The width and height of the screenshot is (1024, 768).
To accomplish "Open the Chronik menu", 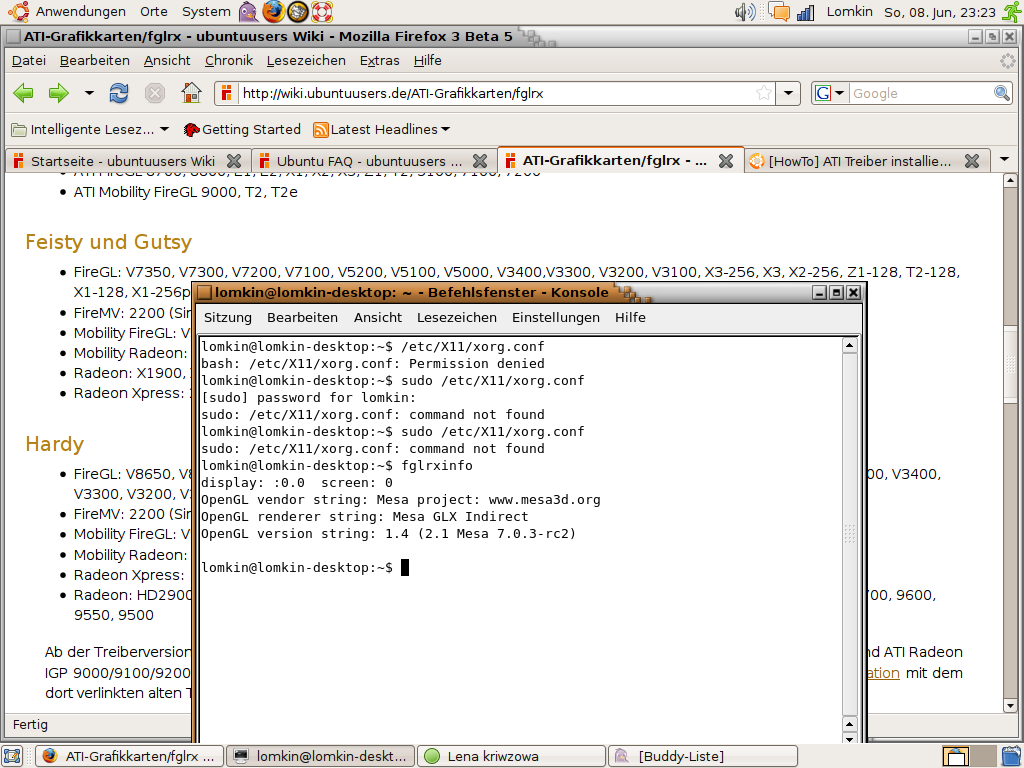I will pos(229,61).
